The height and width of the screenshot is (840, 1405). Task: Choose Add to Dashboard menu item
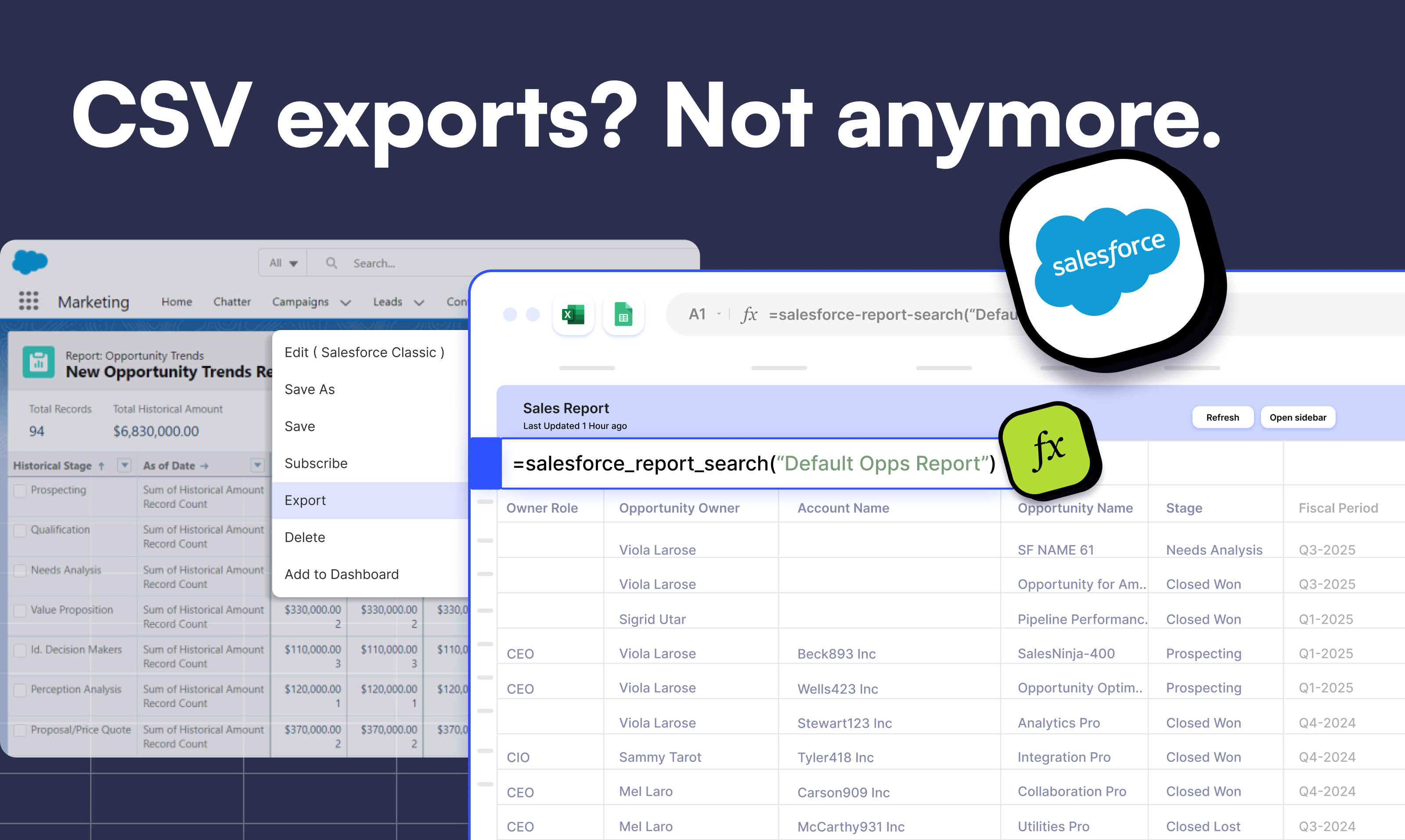[x=371, y=574]
